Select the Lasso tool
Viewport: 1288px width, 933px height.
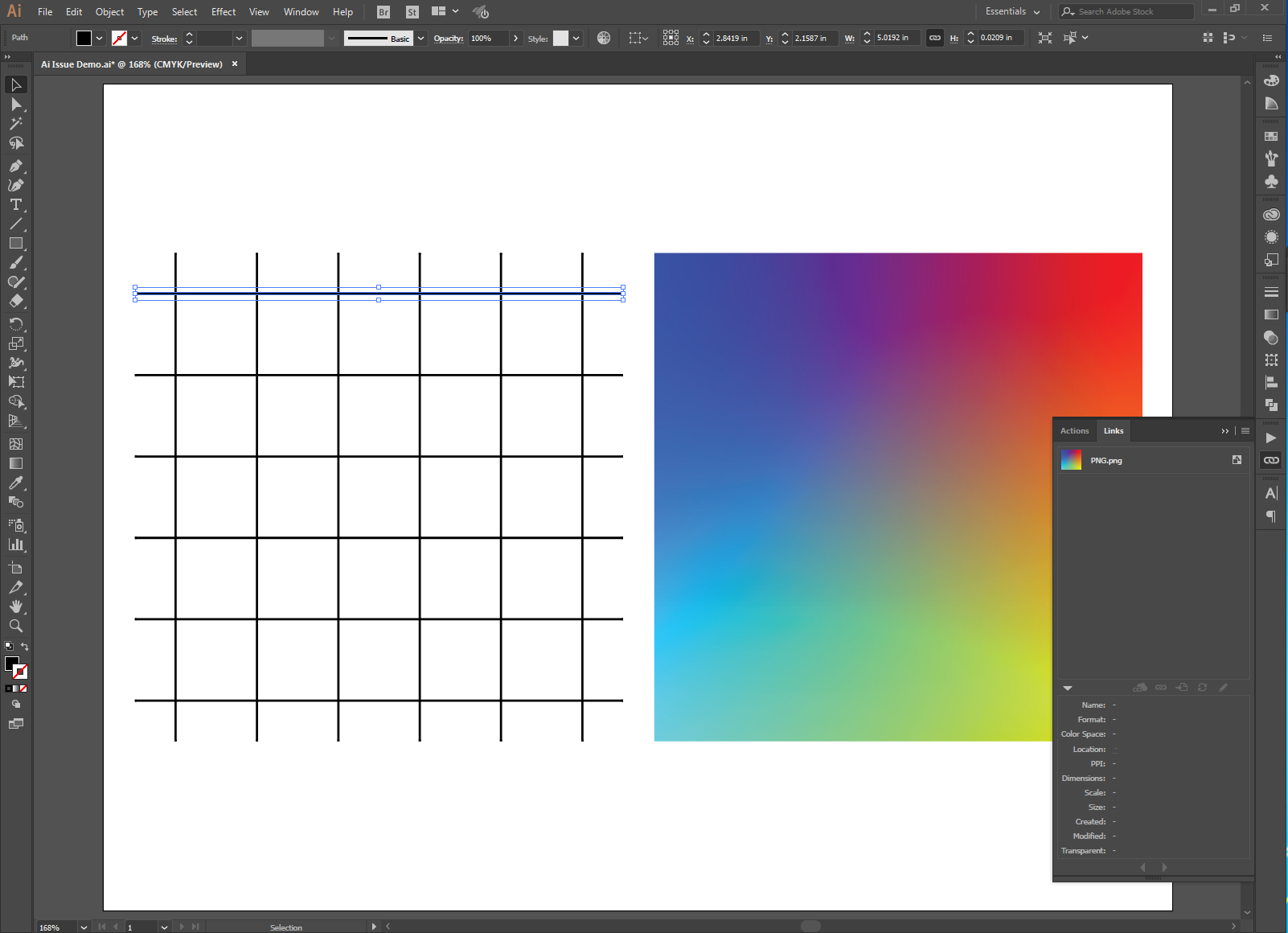16,143
